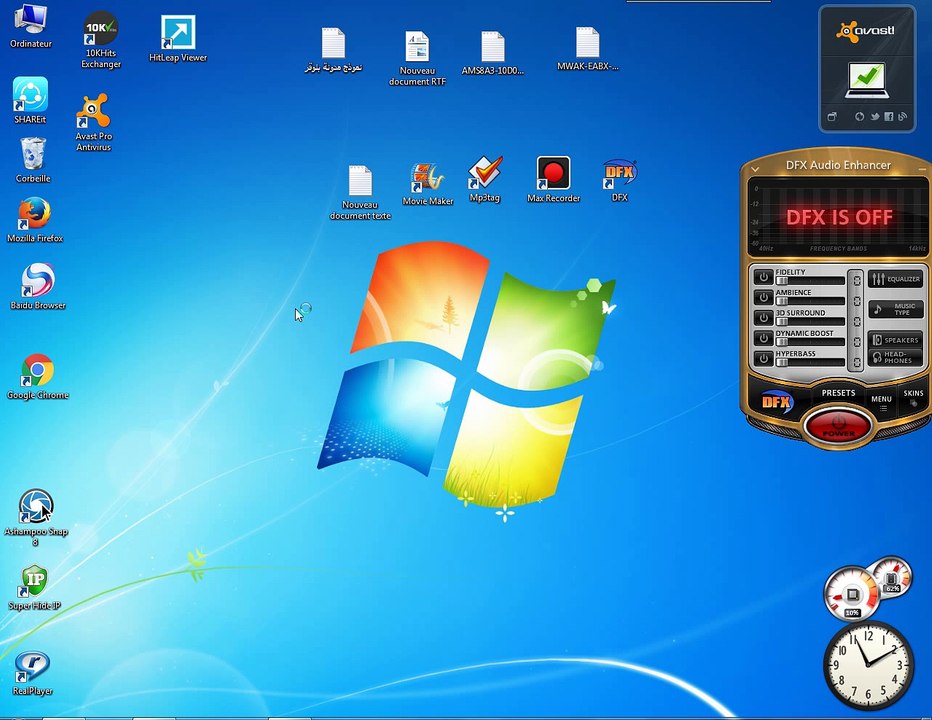Select the Baidu Browser shortcut
932x720 pixels.
tap(37, 287)
